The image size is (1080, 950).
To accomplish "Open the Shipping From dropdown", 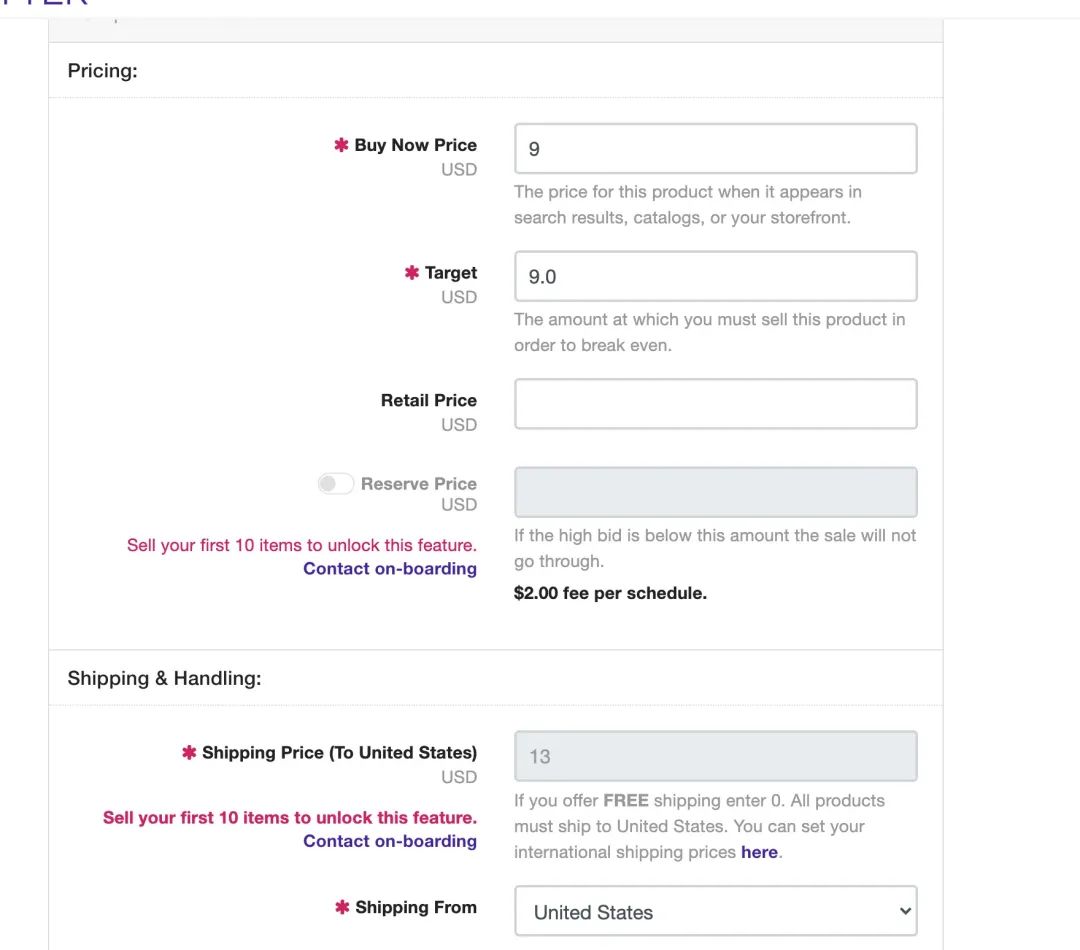I will pyautogui.click(x=715, y=912).
